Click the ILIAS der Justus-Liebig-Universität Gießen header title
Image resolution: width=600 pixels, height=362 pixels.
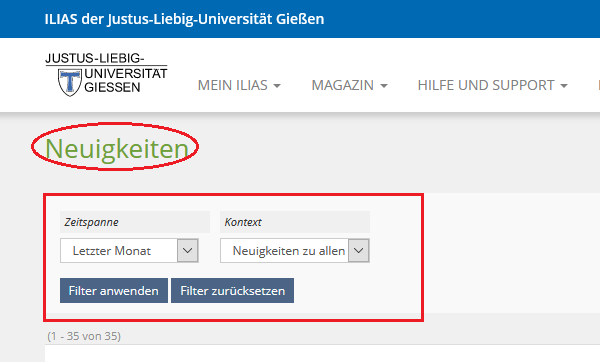(x=184, y=19)
